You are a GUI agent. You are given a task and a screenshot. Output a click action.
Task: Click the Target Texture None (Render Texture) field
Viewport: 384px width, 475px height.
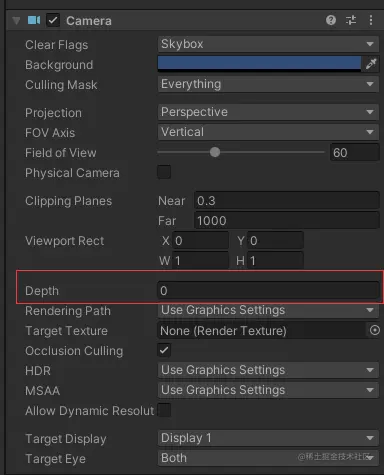tap(262, 330)
